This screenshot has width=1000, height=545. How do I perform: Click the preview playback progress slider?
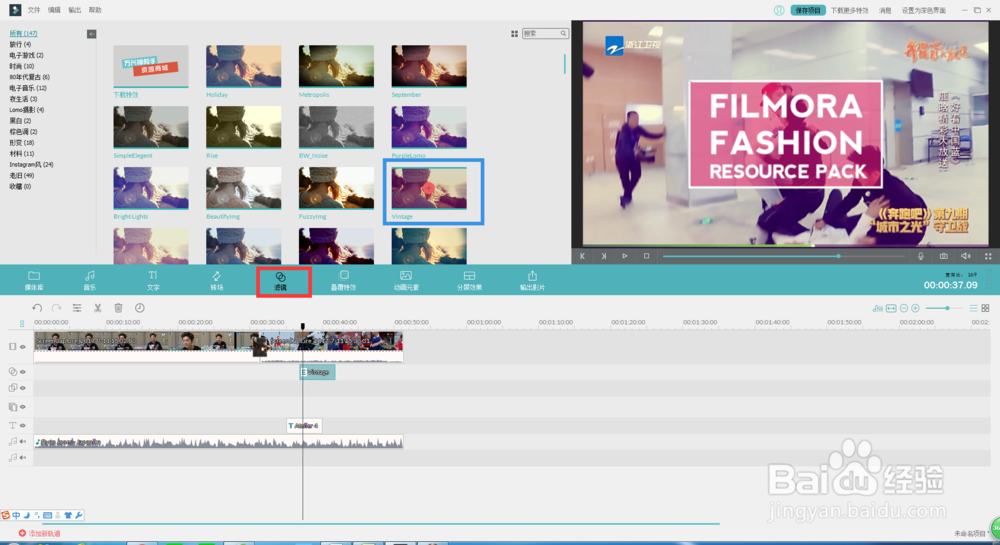point(783,256)
